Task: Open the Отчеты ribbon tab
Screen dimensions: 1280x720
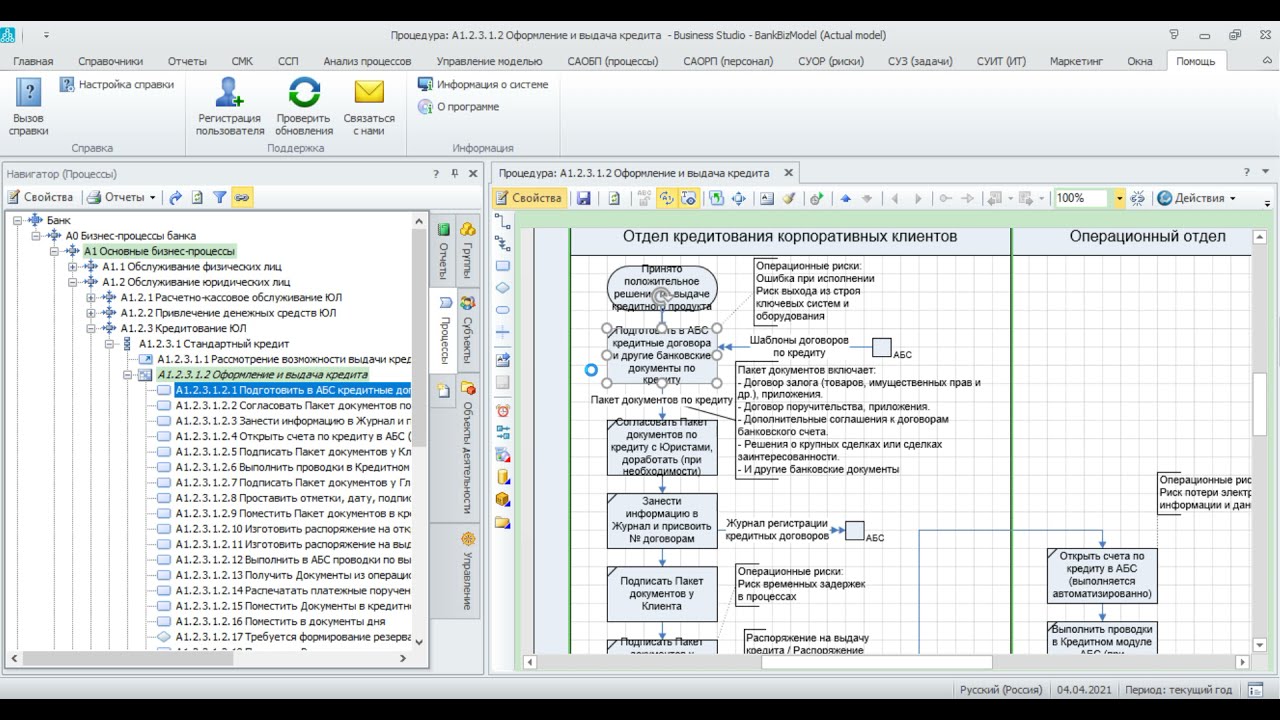Action: [187, 61]
